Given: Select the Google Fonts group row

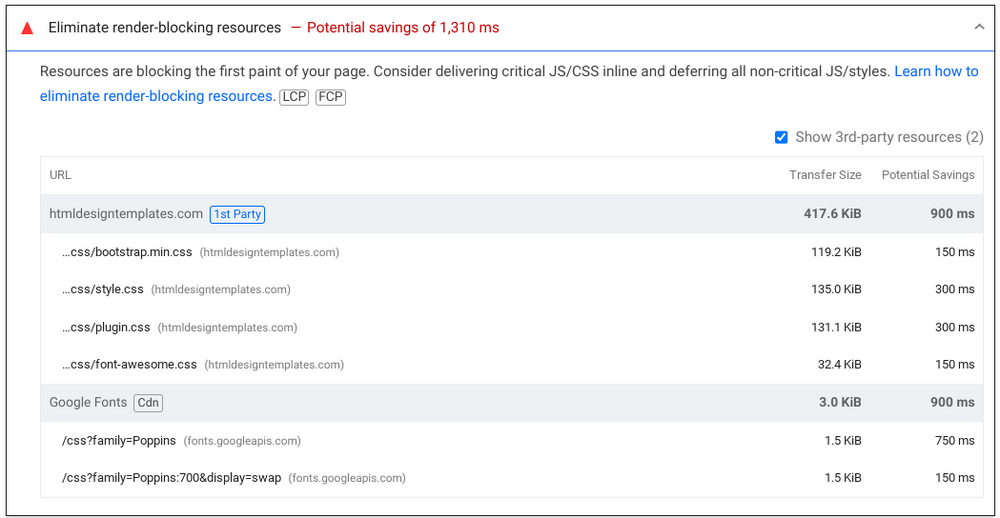Looking at the screenshot, I should pos(88,403).
